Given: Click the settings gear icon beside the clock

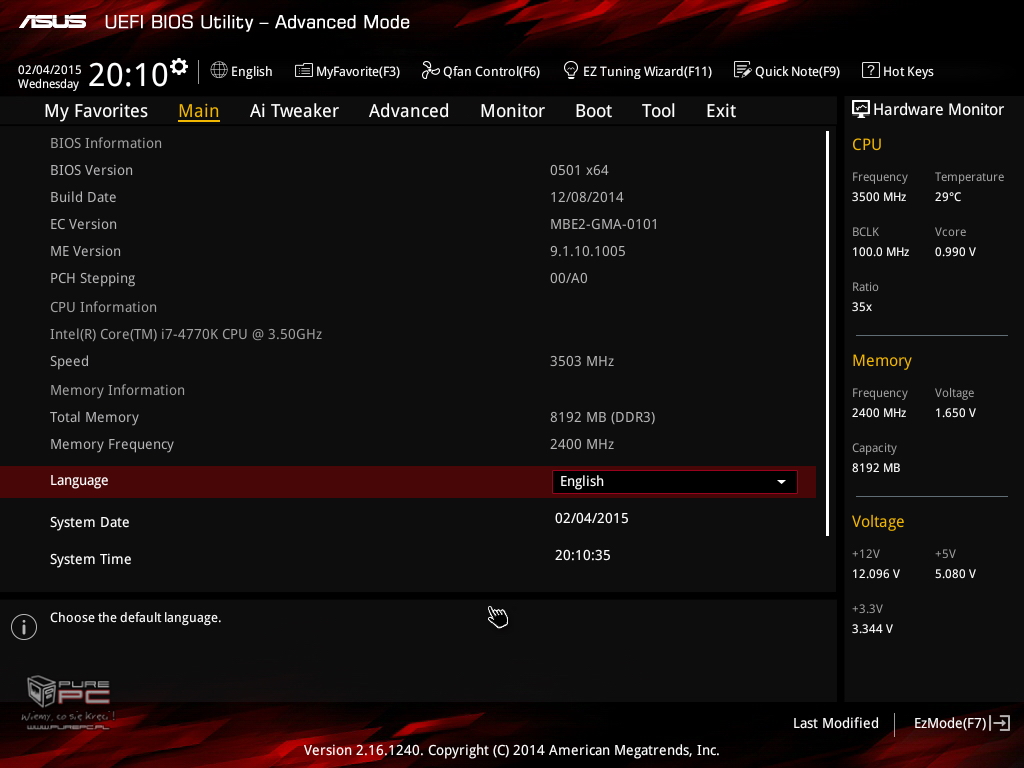Looking at the screenshot, I should [x=179, y=67].
